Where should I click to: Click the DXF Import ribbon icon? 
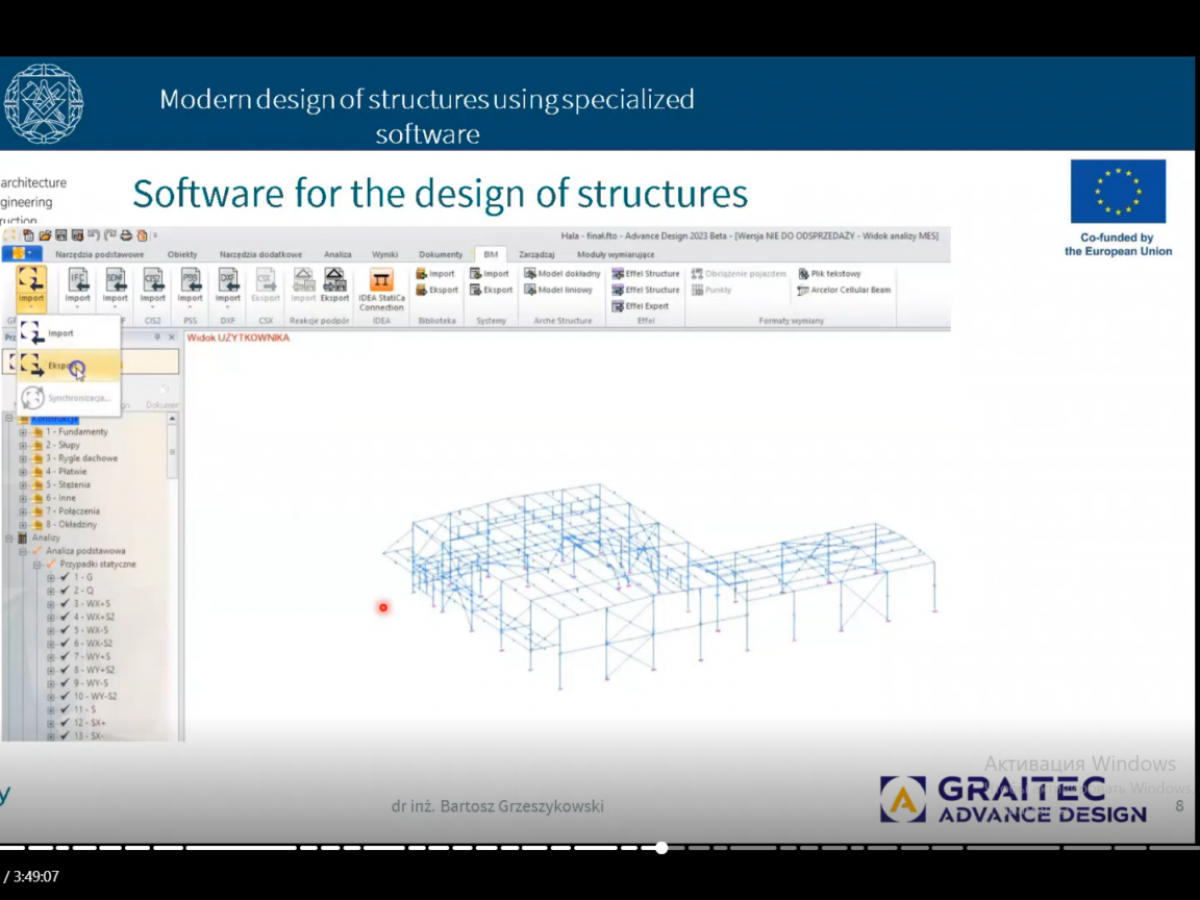pyautogui.click(x=228, y=281)
